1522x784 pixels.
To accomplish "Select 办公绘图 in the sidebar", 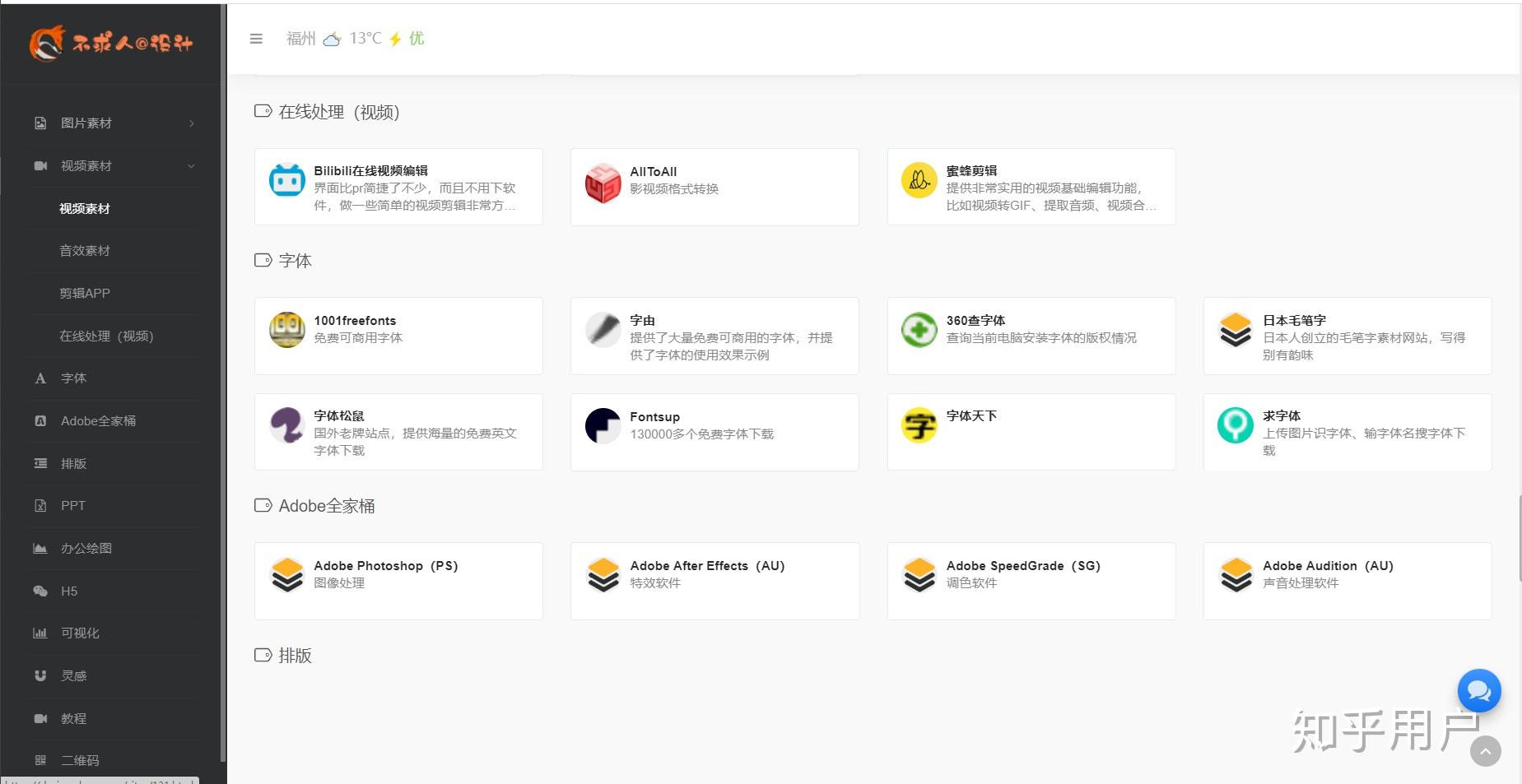I will click(x=86, y=549).
